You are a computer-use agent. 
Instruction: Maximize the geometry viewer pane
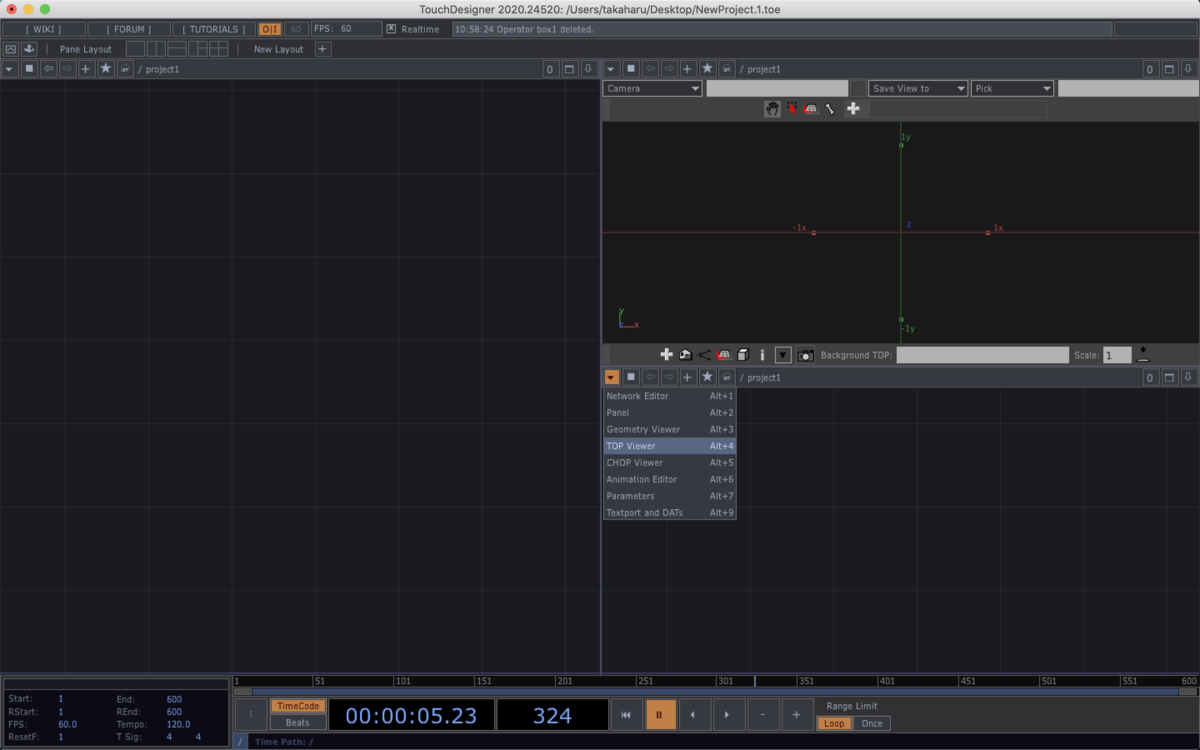point(1170,69)
